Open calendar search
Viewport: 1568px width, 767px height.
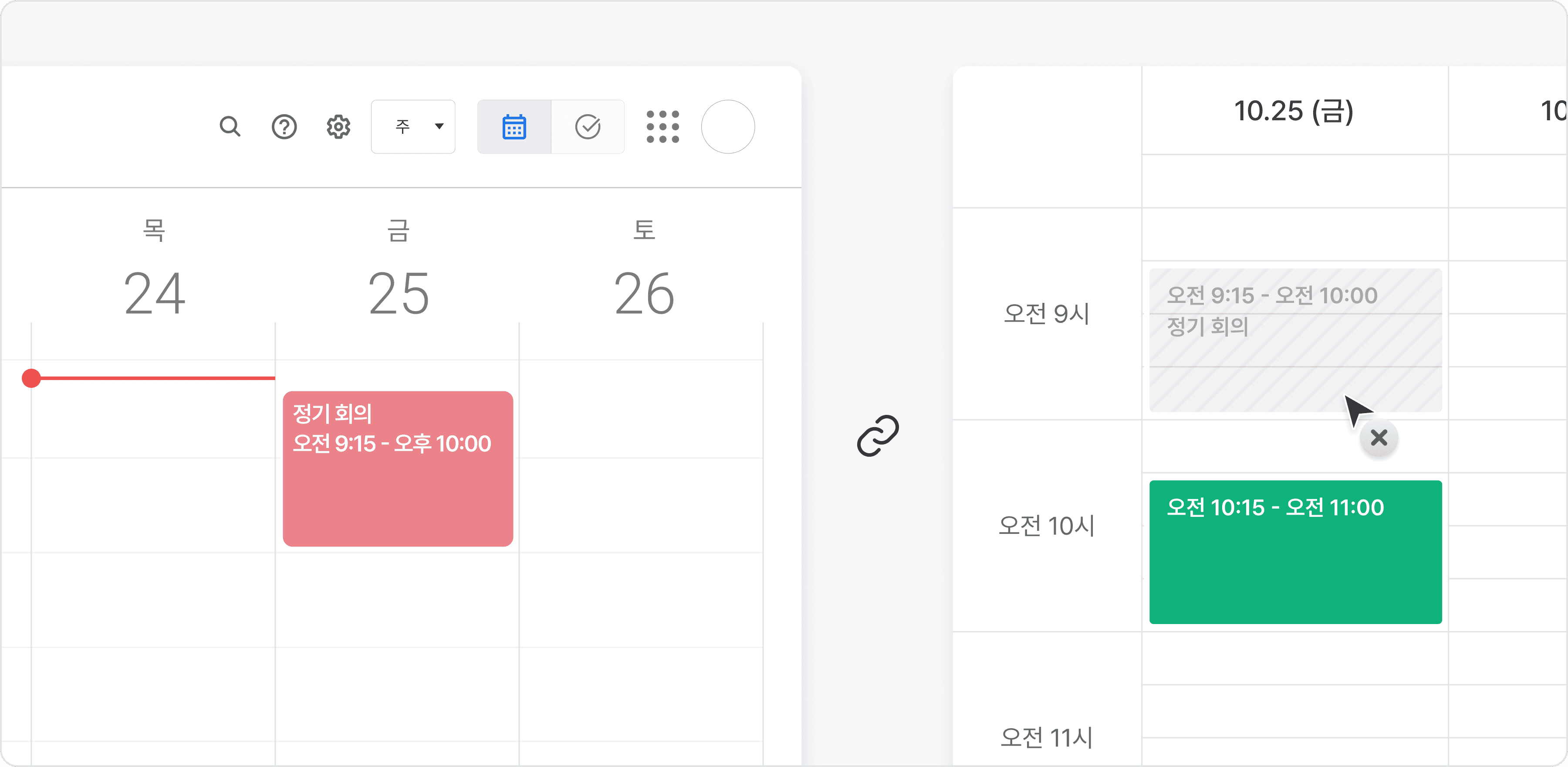coord(230,127)
